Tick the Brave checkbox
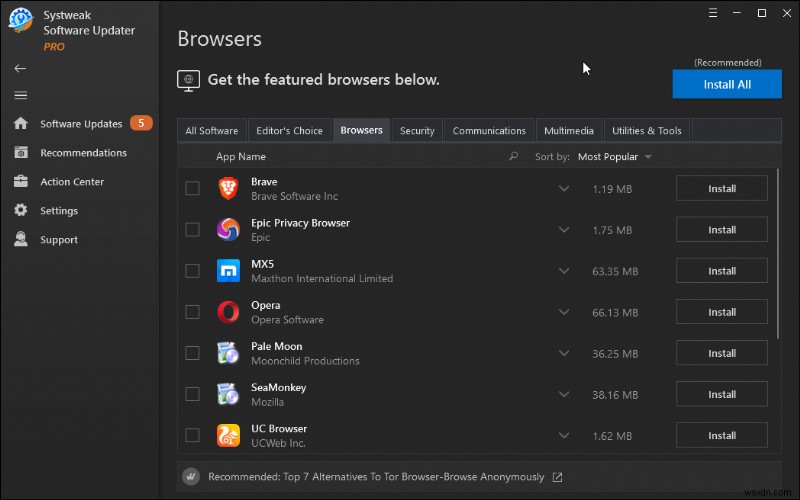Screen dimensions: 800x500 tap(192, 188)
